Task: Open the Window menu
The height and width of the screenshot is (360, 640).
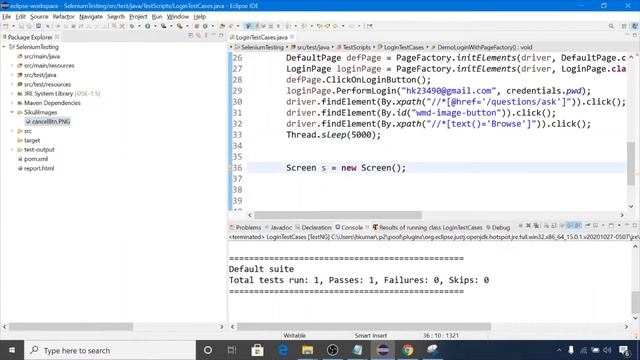Action: click(x=178, y=17)
